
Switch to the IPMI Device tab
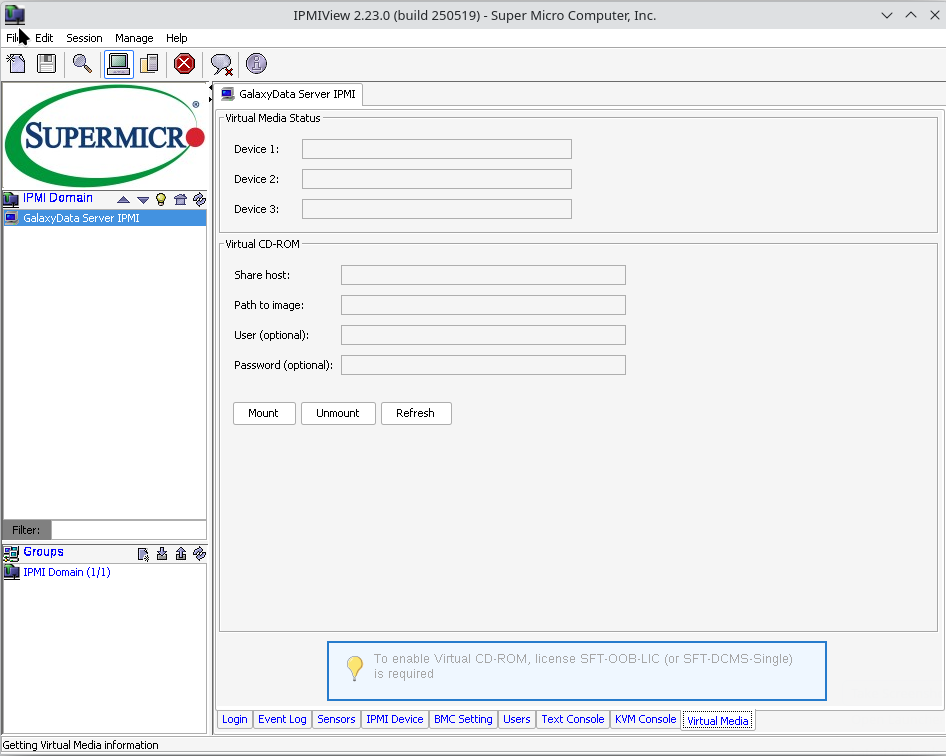click(395, 719)
